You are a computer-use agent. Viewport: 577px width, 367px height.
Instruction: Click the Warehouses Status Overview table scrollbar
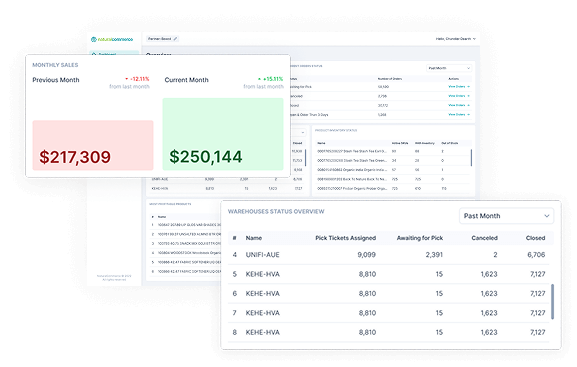(552, 301)
